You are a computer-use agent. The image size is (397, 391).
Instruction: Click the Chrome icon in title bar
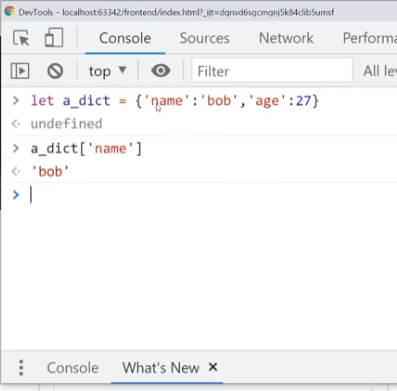pyautogui.click(x=9, y=11)
